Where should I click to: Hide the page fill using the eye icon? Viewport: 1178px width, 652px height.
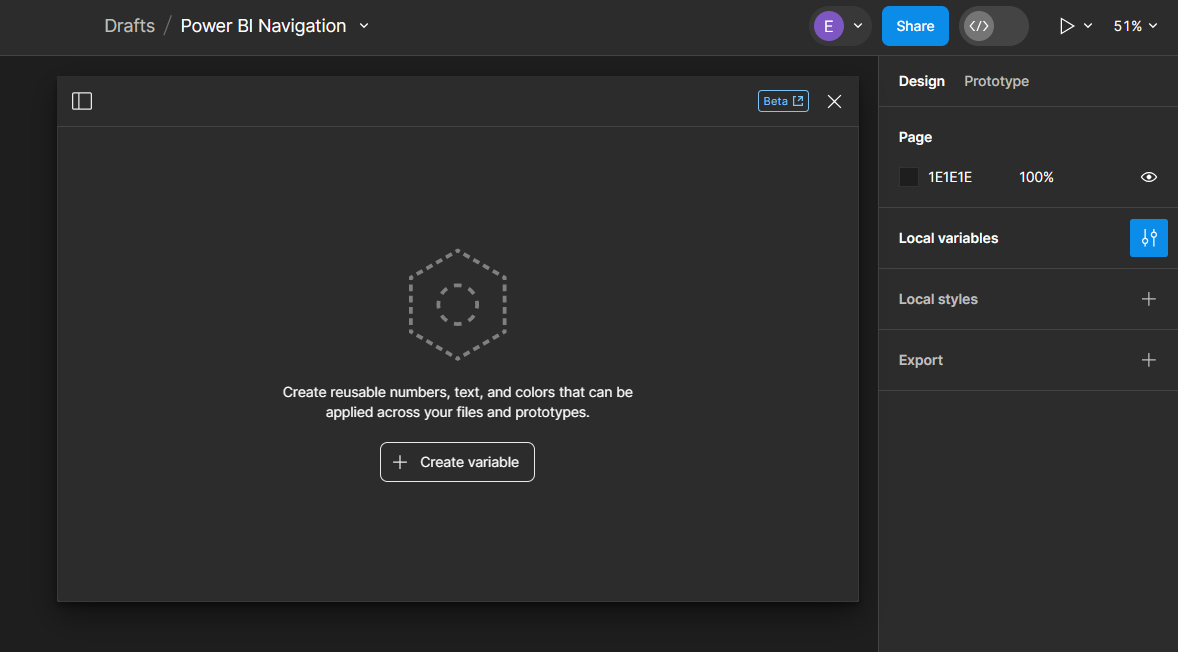pyautogui.click(x=1148, y=176)
